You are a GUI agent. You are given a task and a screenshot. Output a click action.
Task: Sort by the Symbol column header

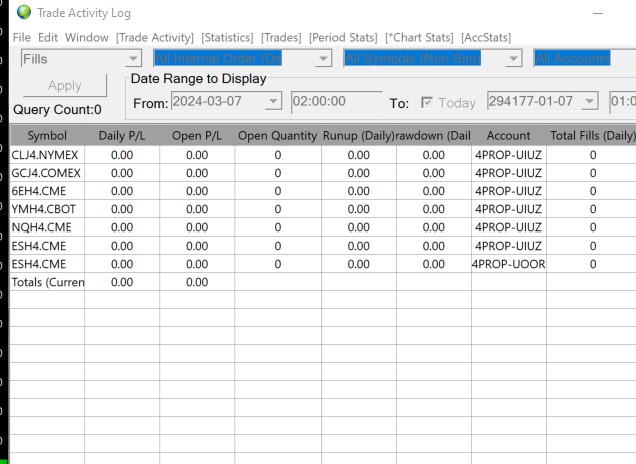click(x=47, y=135)
